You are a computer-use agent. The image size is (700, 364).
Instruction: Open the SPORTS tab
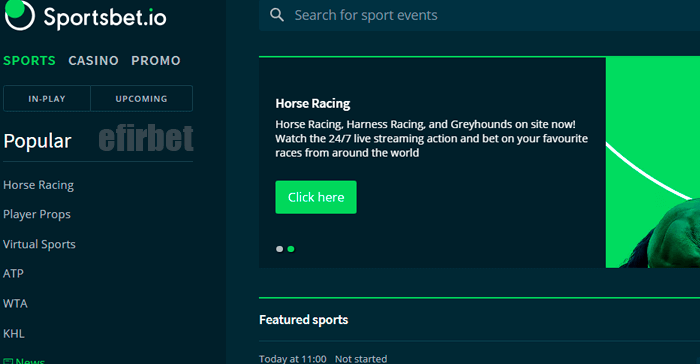tap(29, 60)
